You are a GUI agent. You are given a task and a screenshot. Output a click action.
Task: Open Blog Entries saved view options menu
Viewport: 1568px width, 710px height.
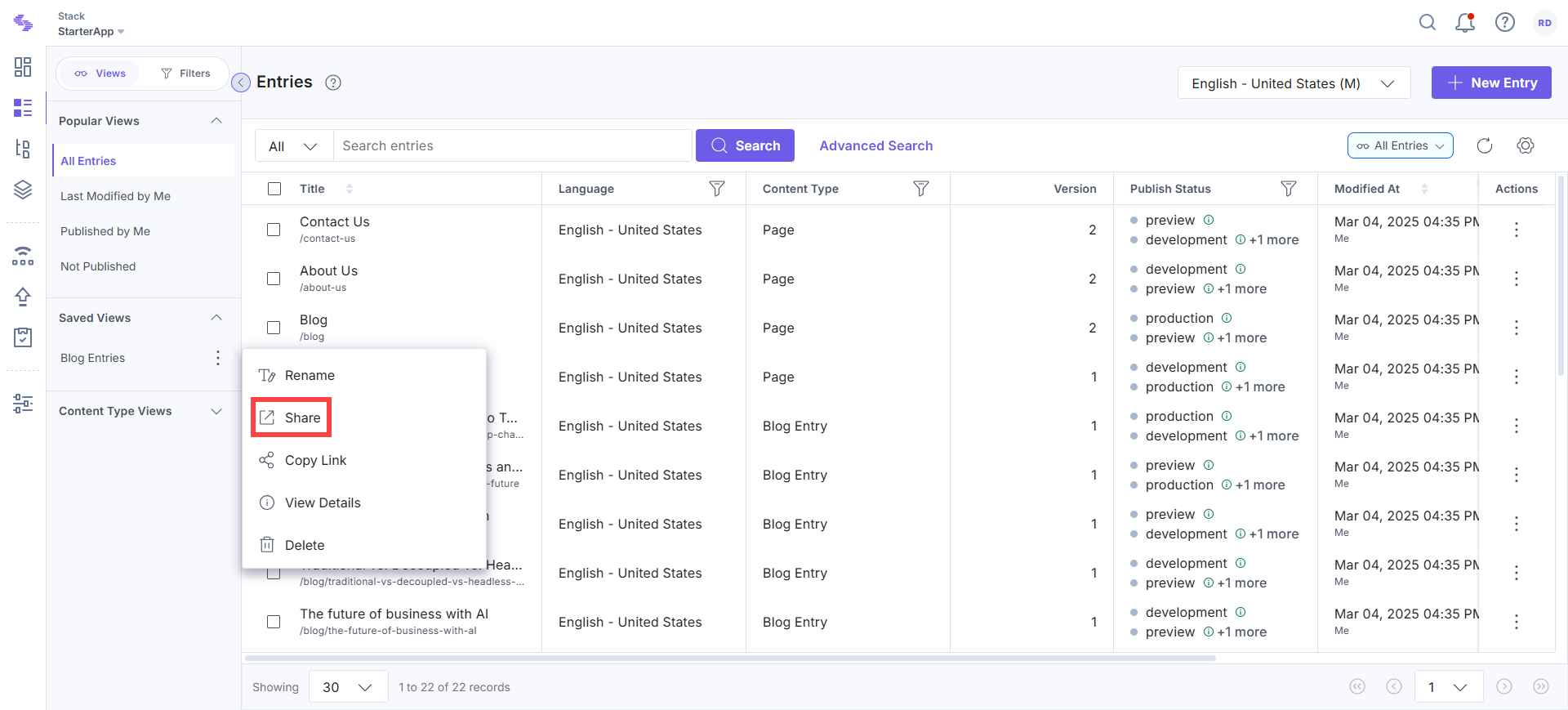[x=217, y=358]
